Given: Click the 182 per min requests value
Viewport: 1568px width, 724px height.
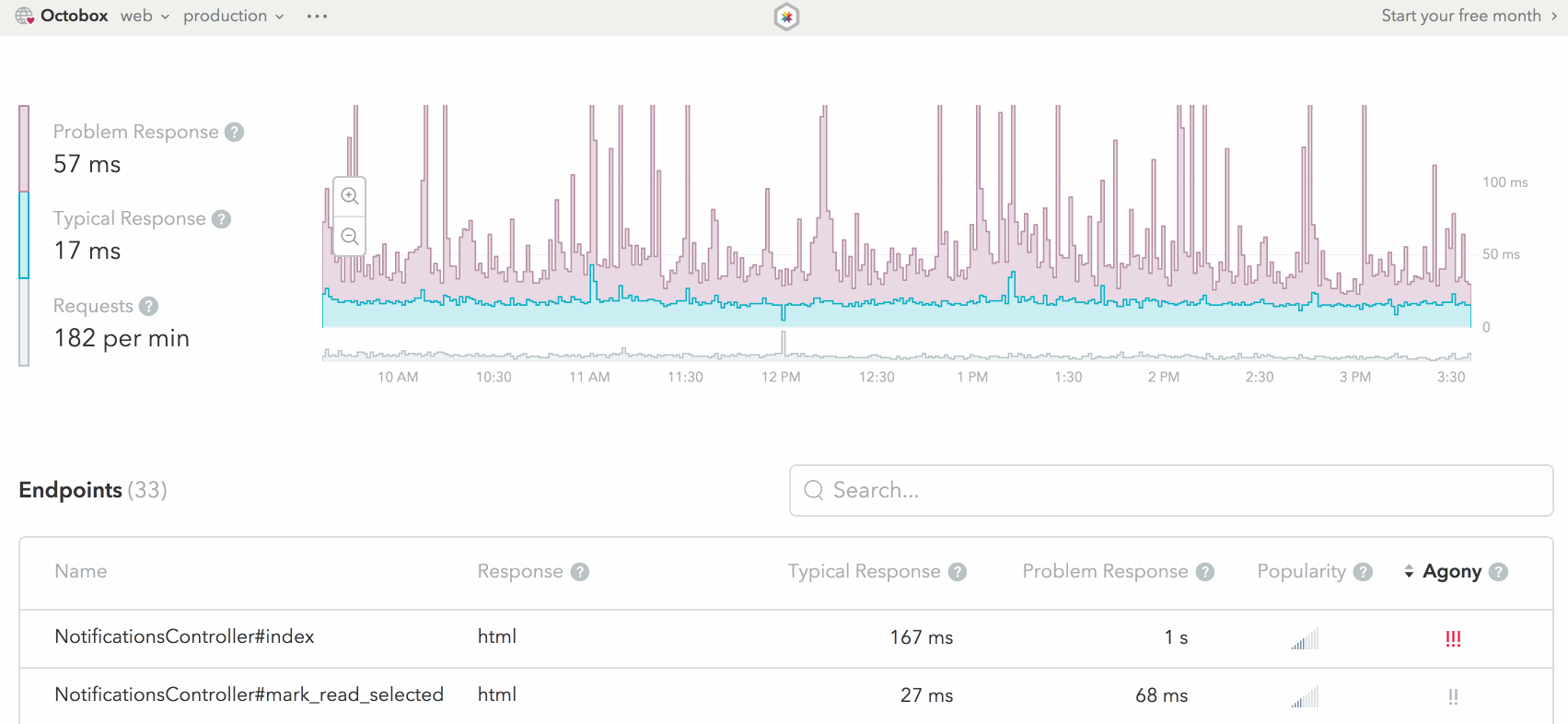Looking at the screenshot, I should click(122, 338).
